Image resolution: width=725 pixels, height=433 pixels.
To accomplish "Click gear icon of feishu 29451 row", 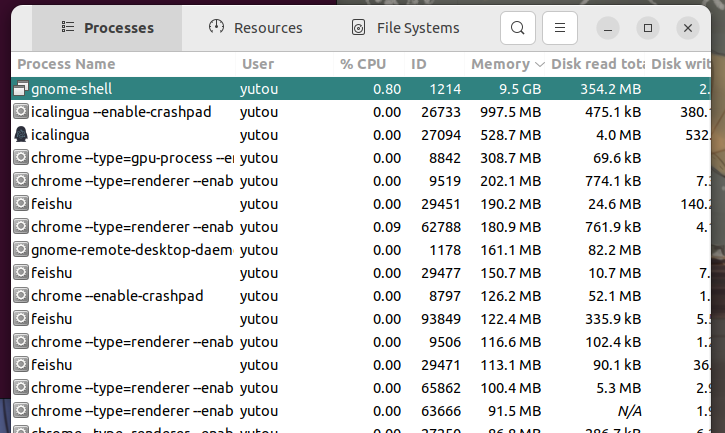I will pyautogui.click(x=21, y=204).
